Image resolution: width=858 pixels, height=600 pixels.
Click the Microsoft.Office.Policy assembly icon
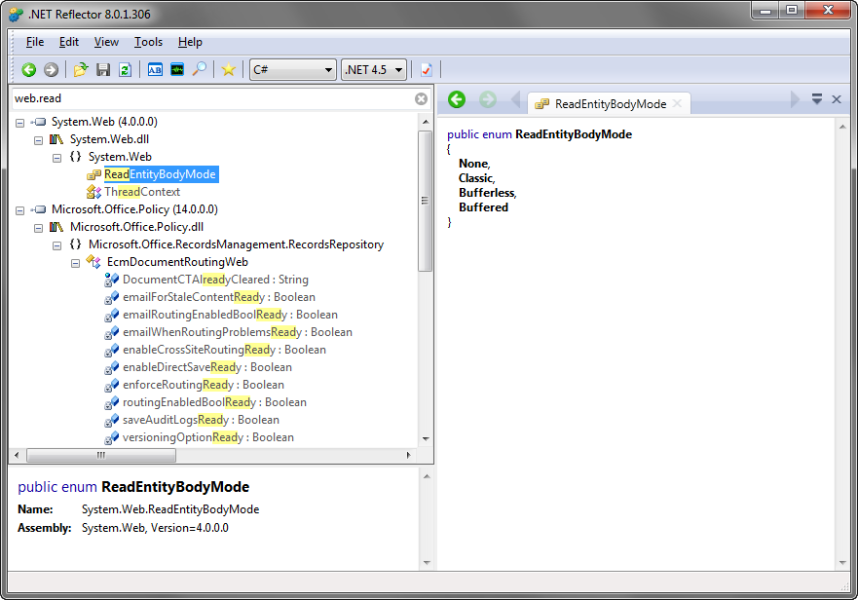(x=39, y=209)
